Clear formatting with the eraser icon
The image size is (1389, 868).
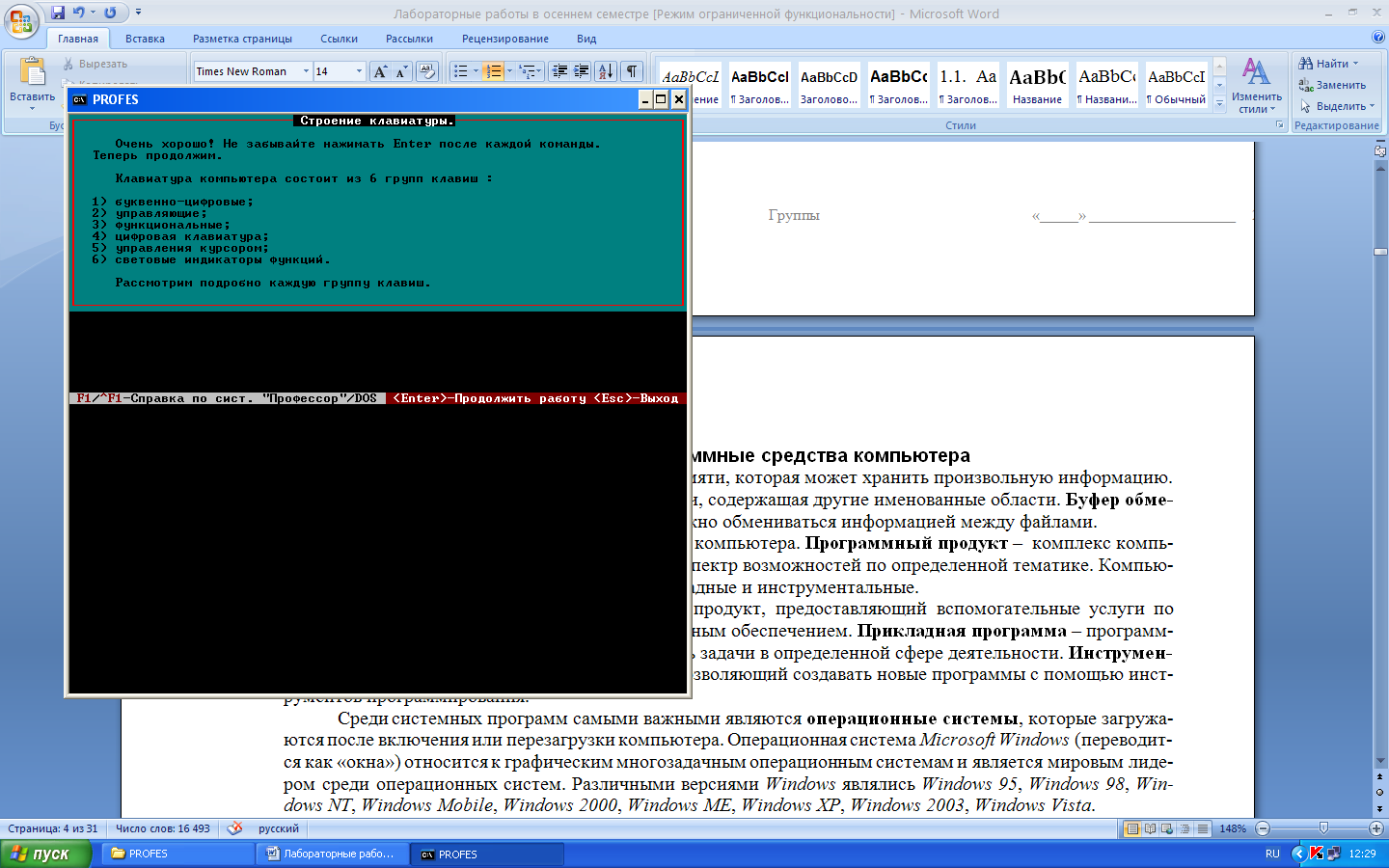[427, 71]
